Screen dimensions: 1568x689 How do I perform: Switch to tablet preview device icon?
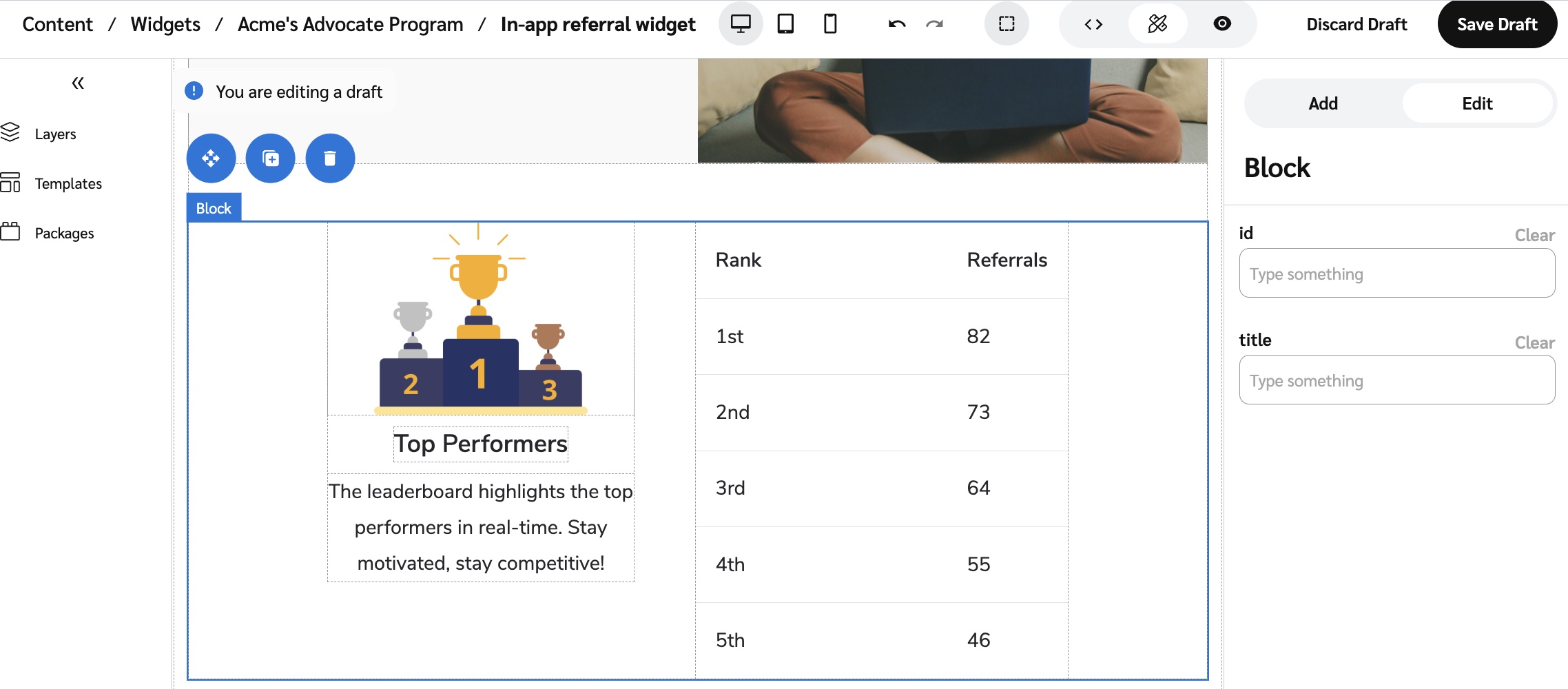point(785,24)
